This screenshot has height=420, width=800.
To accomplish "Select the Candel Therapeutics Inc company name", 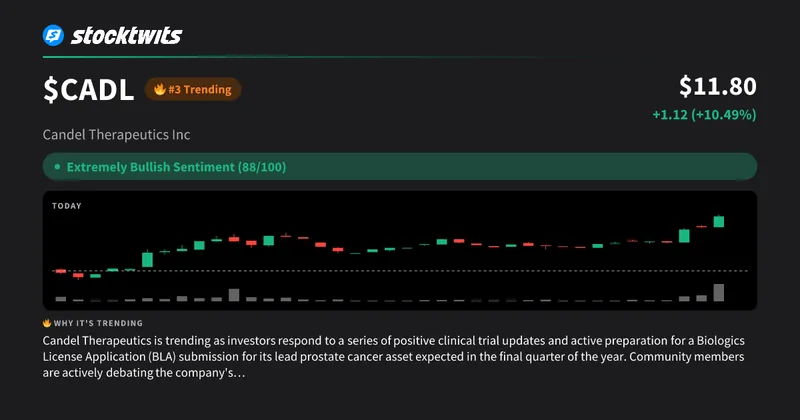I will [116, 135].
